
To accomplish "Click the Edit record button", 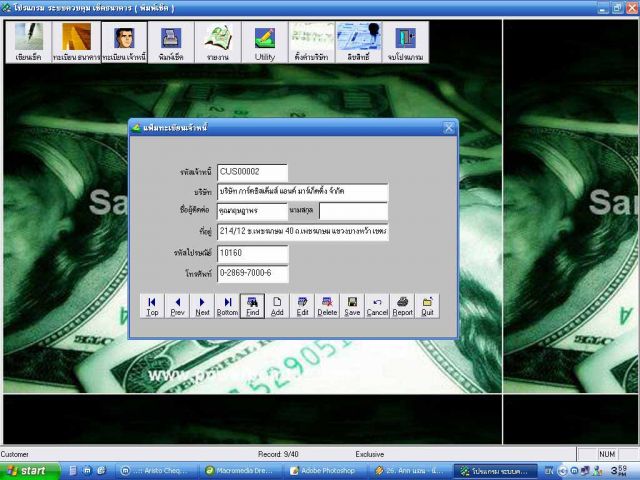I will click(302, 306).
